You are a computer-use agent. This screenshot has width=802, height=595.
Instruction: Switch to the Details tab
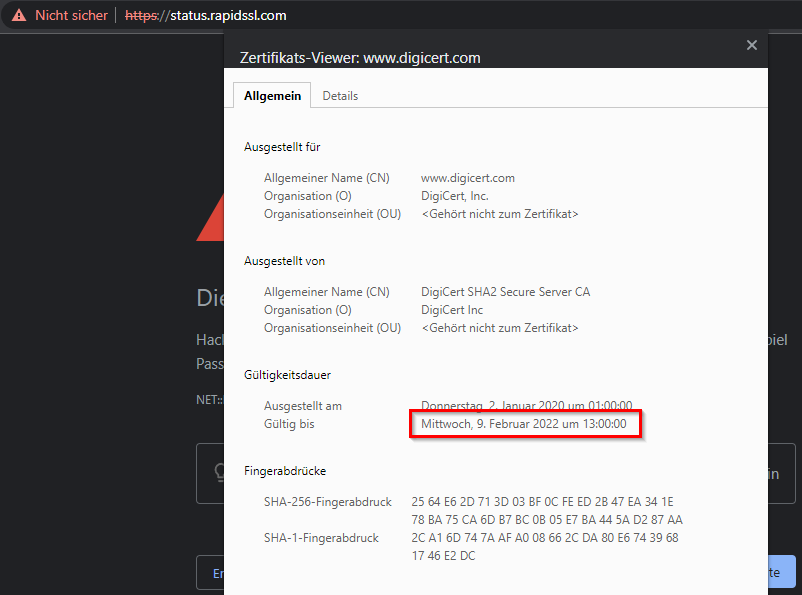coord(340,96)
